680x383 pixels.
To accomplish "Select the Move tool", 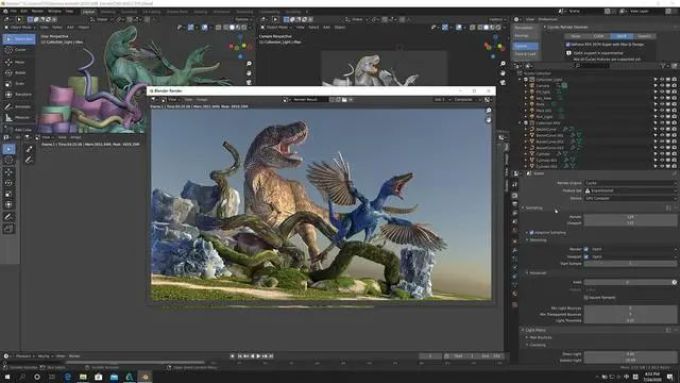I will coord(19,62).
